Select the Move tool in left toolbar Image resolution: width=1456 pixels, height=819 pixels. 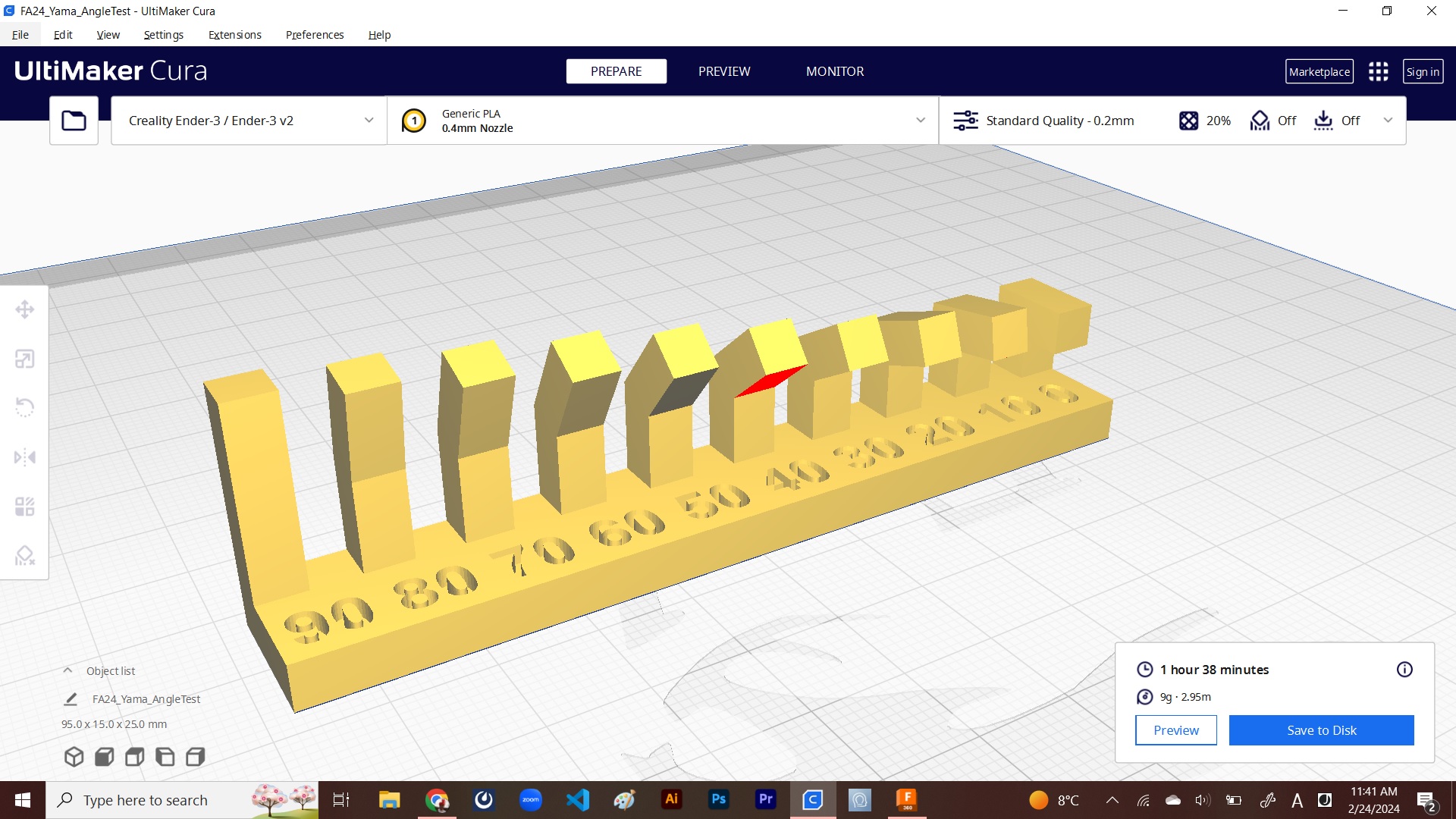24,309
